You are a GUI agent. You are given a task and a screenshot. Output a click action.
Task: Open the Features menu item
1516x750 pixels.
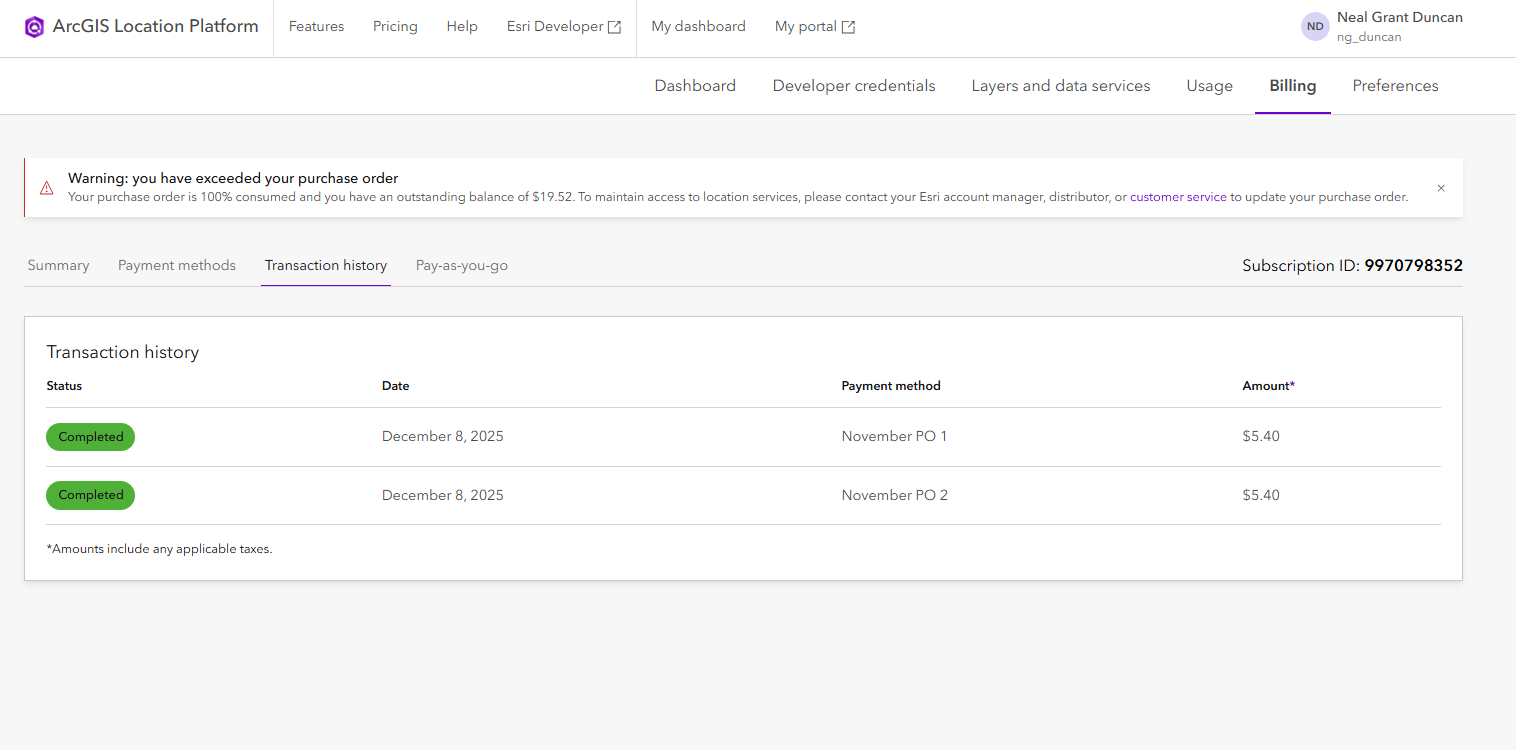point(316,27)
